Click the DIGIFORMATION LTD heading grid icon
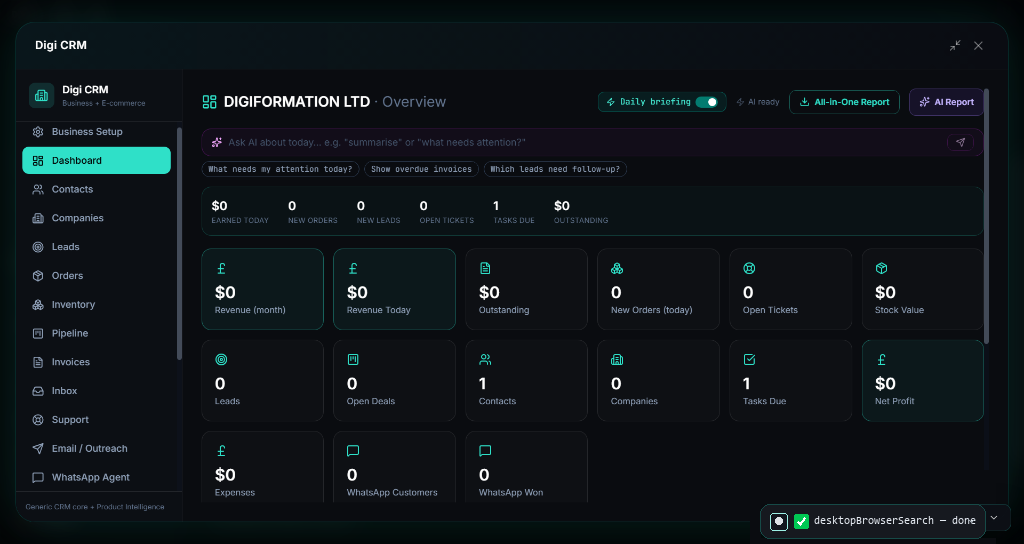Viewport: 1024px width, 544px height. click(209, 102)
